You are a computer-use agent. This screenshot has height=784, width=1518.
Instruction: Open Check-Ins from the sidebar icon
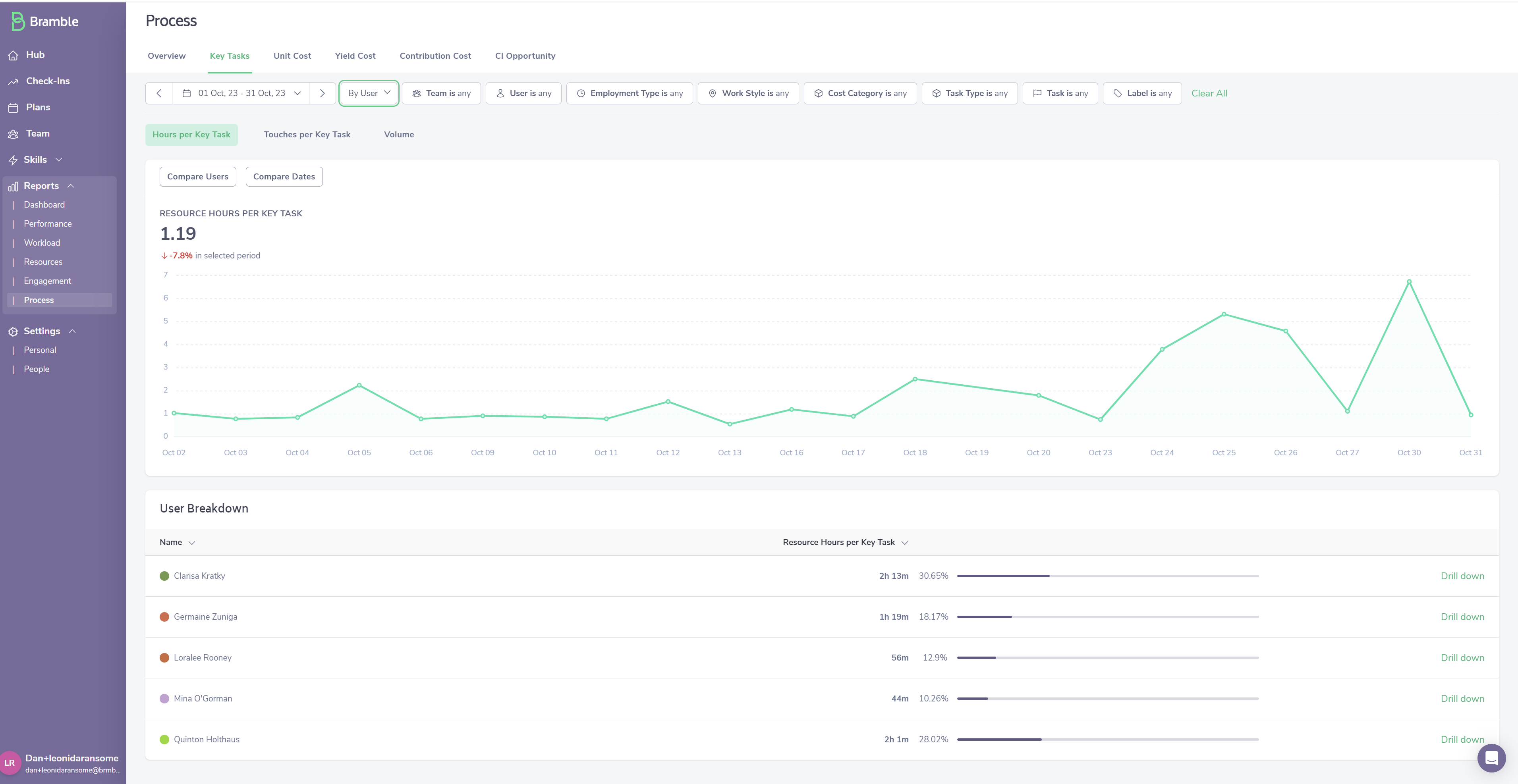tap(13, 82)
